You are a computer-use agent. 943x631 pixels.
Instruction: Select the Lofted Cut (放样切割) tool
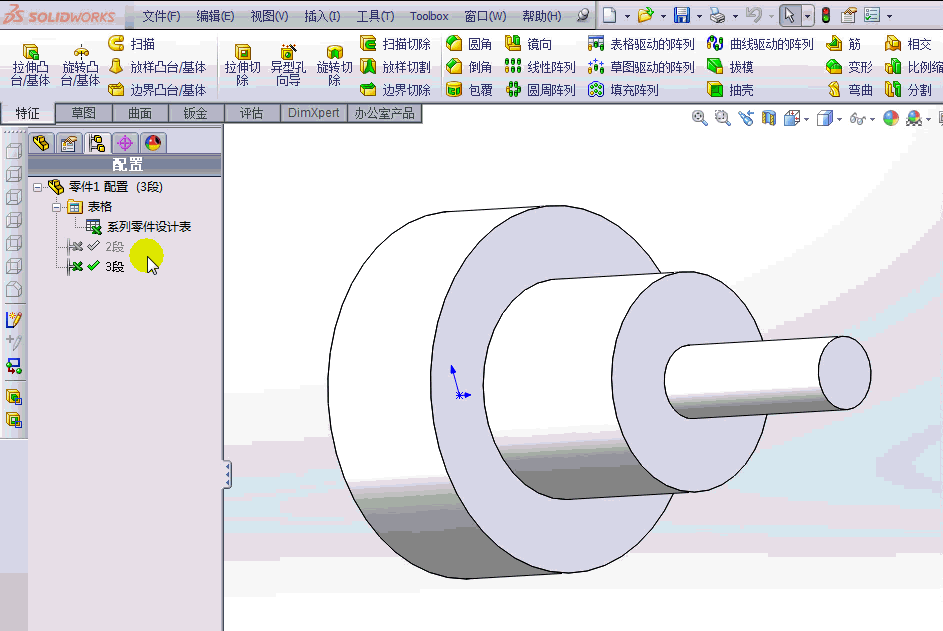(x=395, y=67)
